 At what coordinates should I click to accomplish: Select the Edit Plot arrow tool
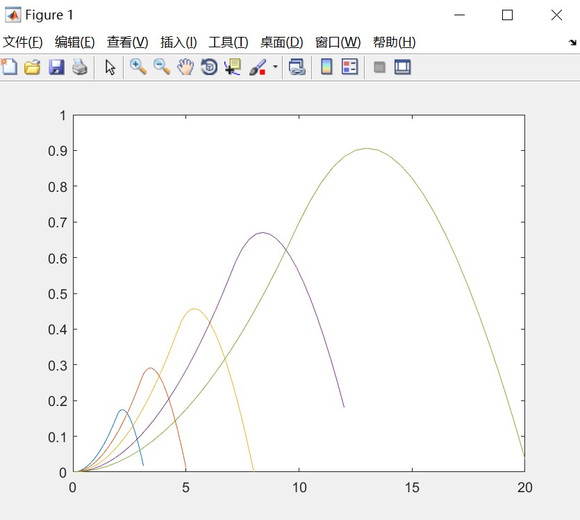(x=110, y=67)
